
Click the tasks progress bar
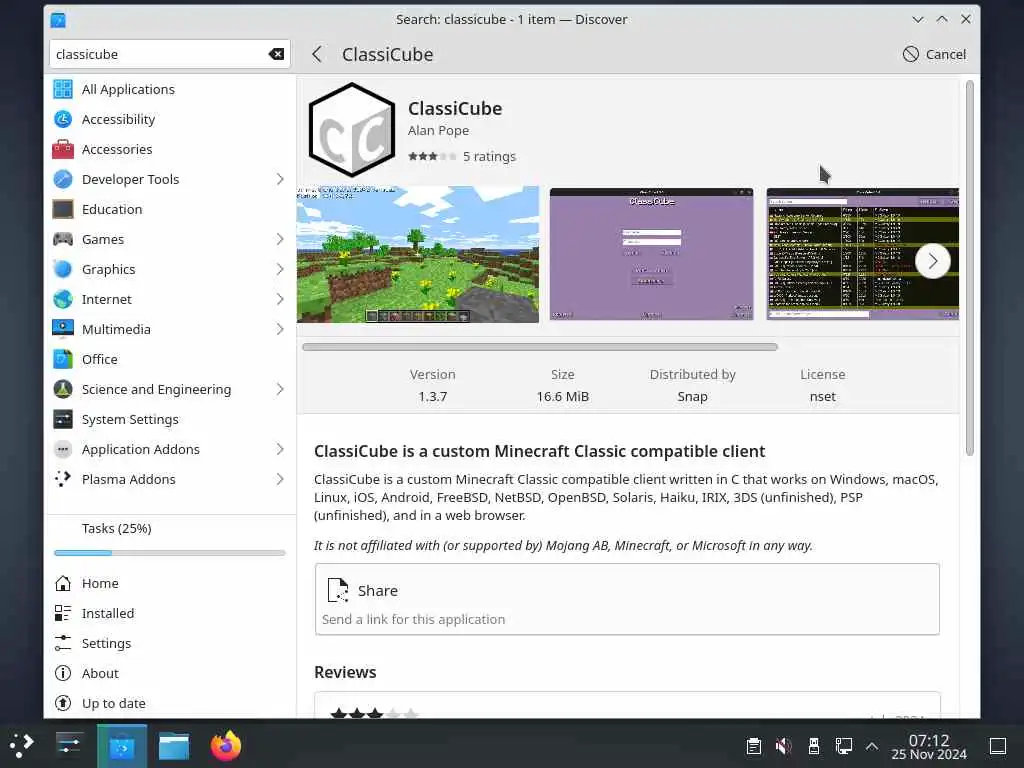pyautogui.click(x=170, y=553)
